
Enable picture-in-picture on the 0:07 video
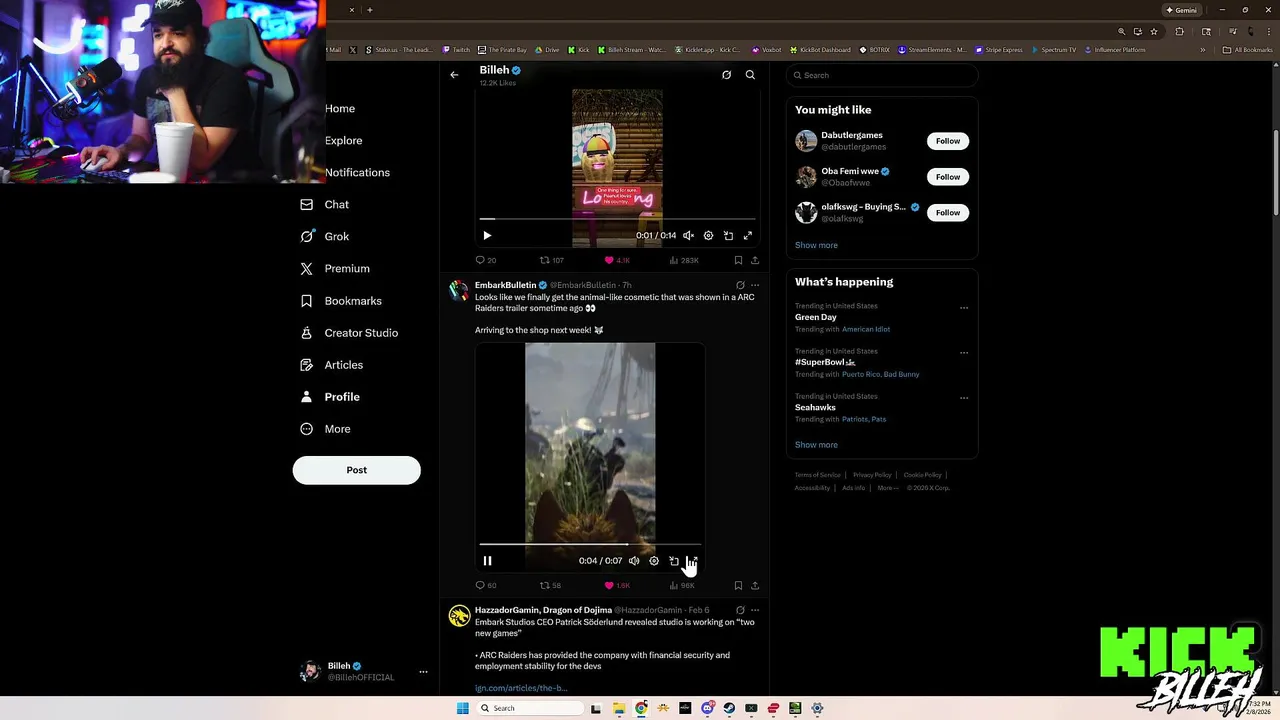point(674,561)
